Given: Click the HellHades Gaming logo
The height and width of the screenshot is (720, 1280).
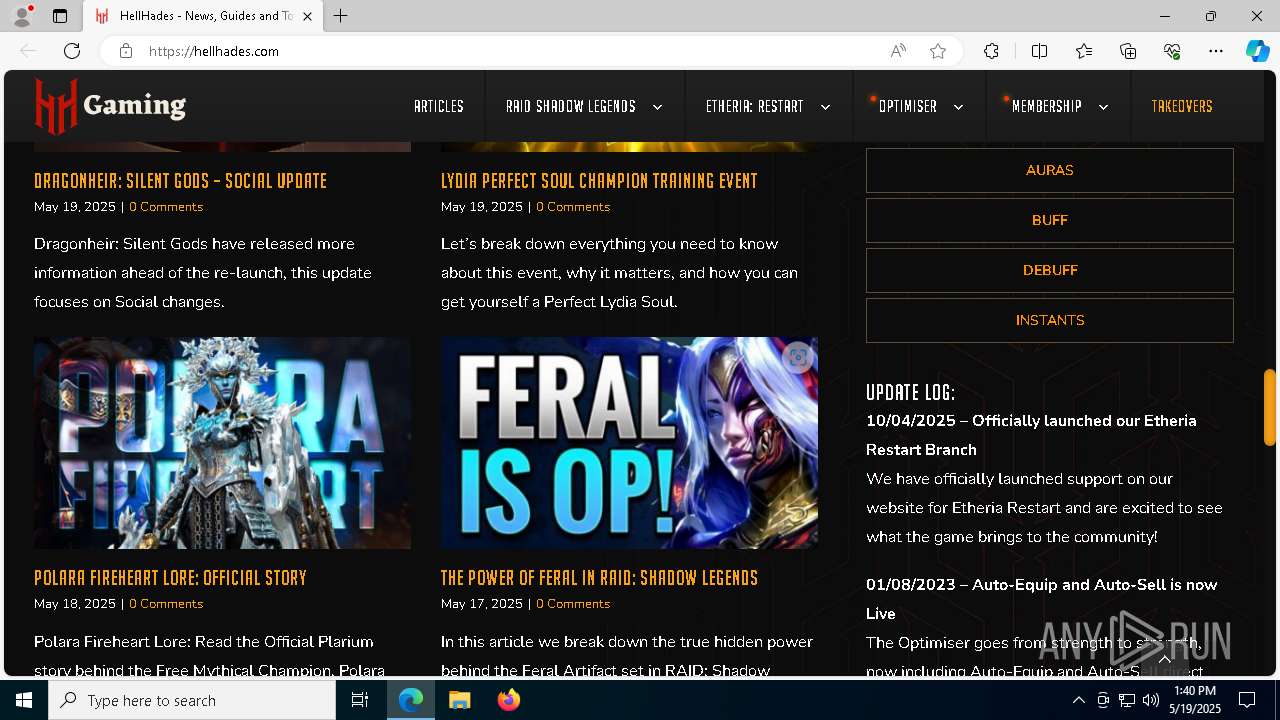Looking at the screenshot, I should coord(110,106).
